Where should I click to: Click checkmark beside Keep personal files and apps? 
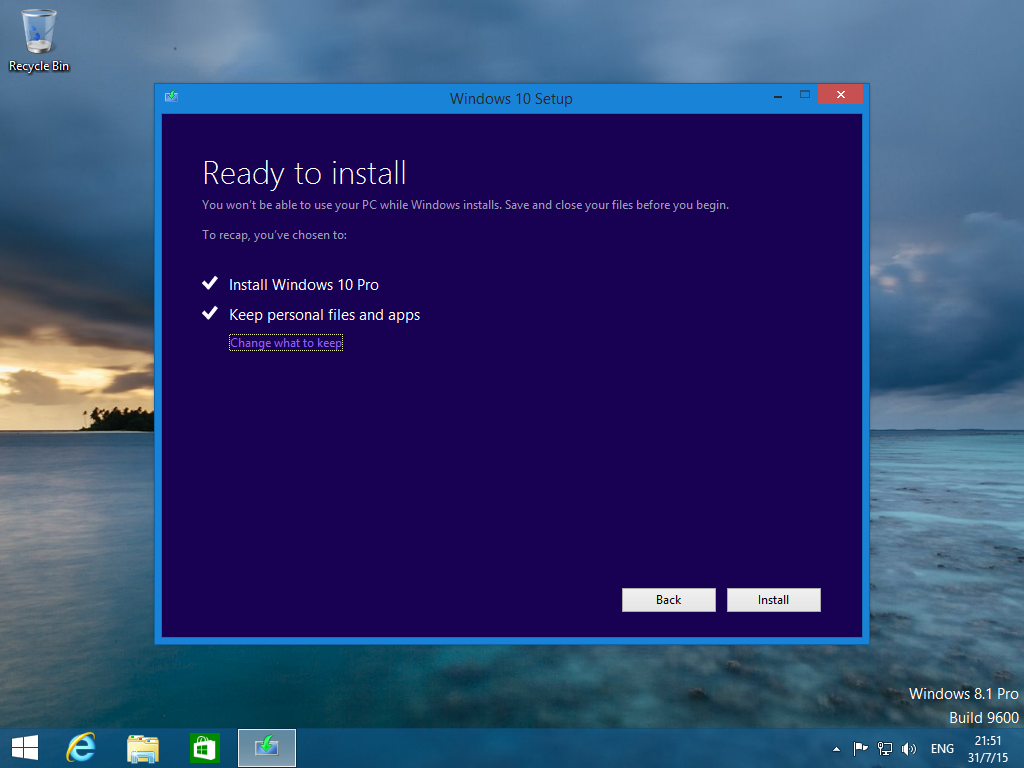210,314
